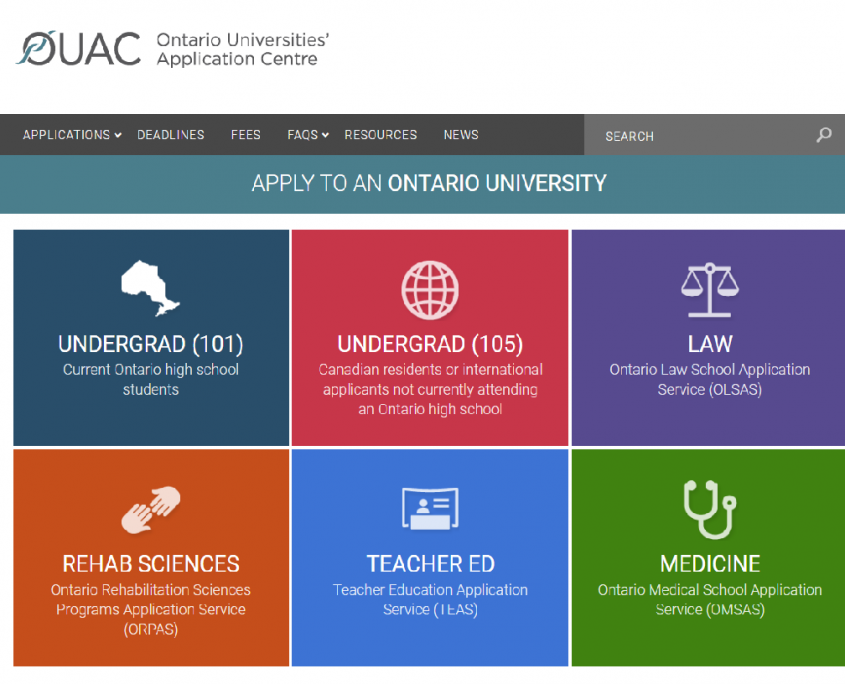Click the Ontario map icon
This screenshot has height=684, width=845.
click(150, 288)
